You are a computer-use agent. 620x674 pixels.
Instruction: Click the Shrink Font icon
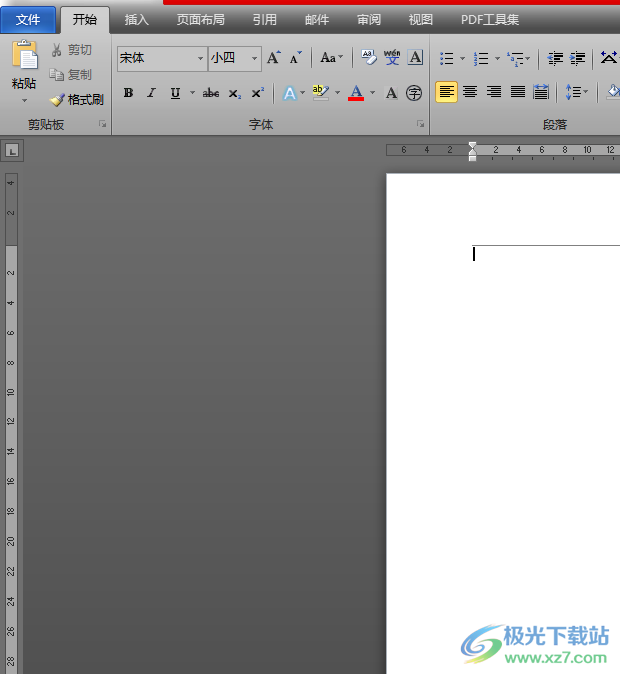click(x=295, y=58)
